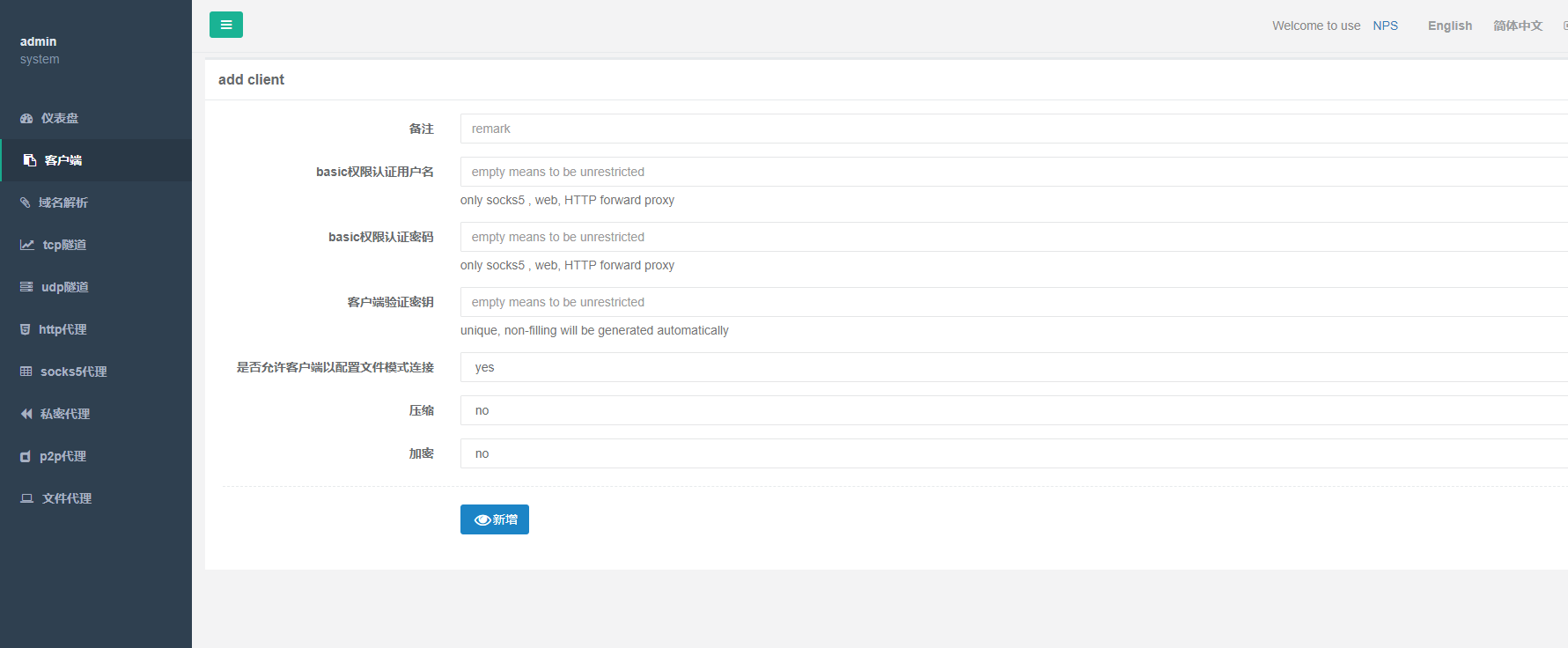Click the 备注 remark input field
The image size is (1568, 648).
pos(1014,129)
